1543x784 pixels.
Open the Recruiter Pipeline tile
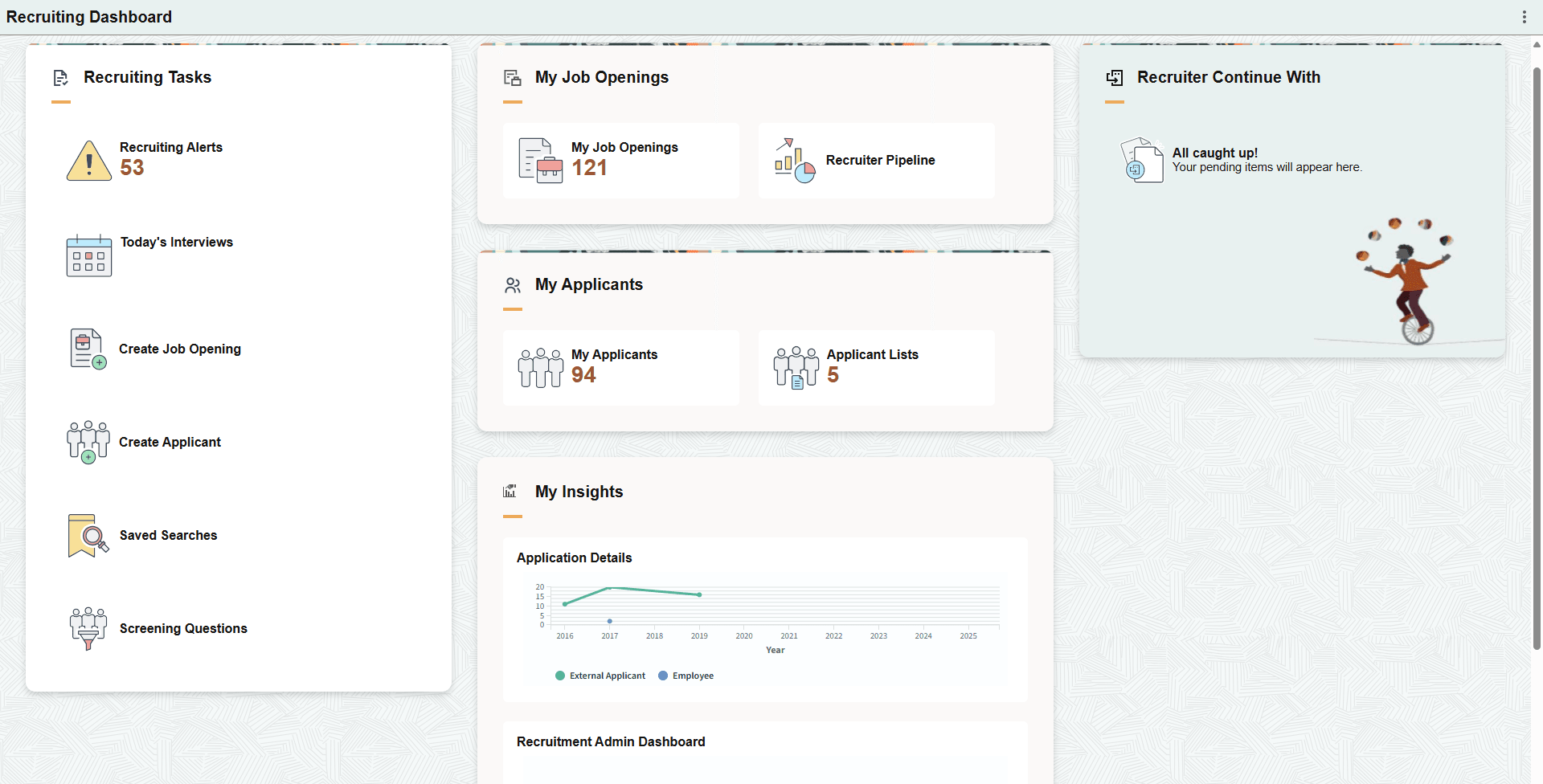pos(876,160)
